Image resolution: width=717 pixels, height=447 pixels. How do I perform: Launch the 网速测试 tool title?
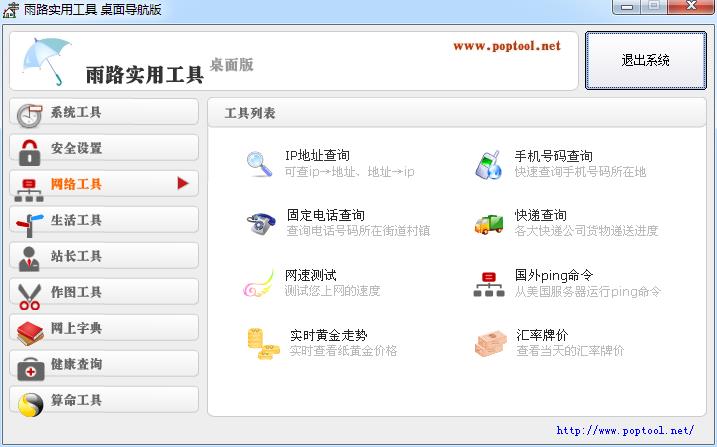310,275
